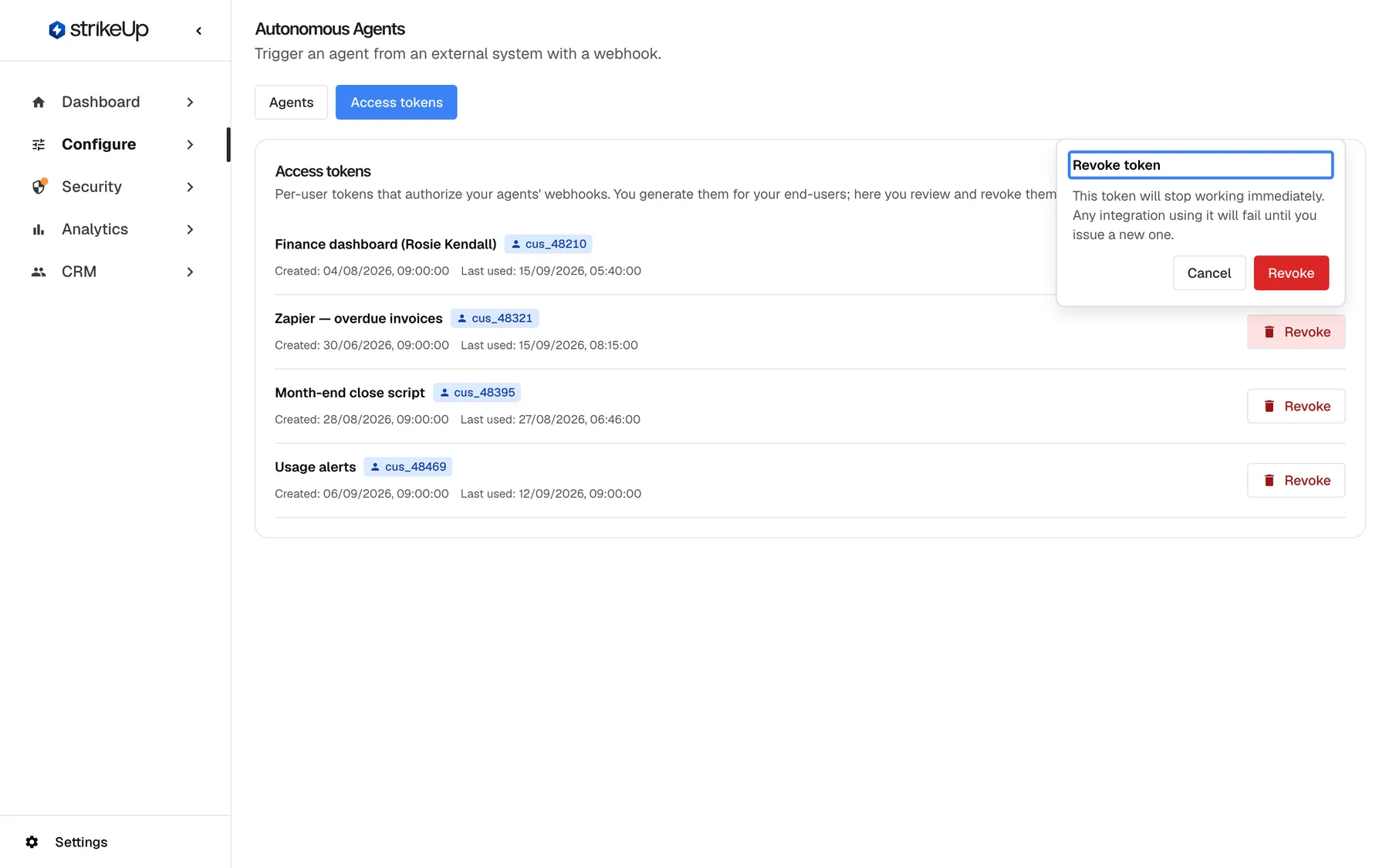The width and height of the screenshot is (1389, 868).
Task: Click the Finance dashboard (Rosie Kendall) token name
Action: click(386, 244)
